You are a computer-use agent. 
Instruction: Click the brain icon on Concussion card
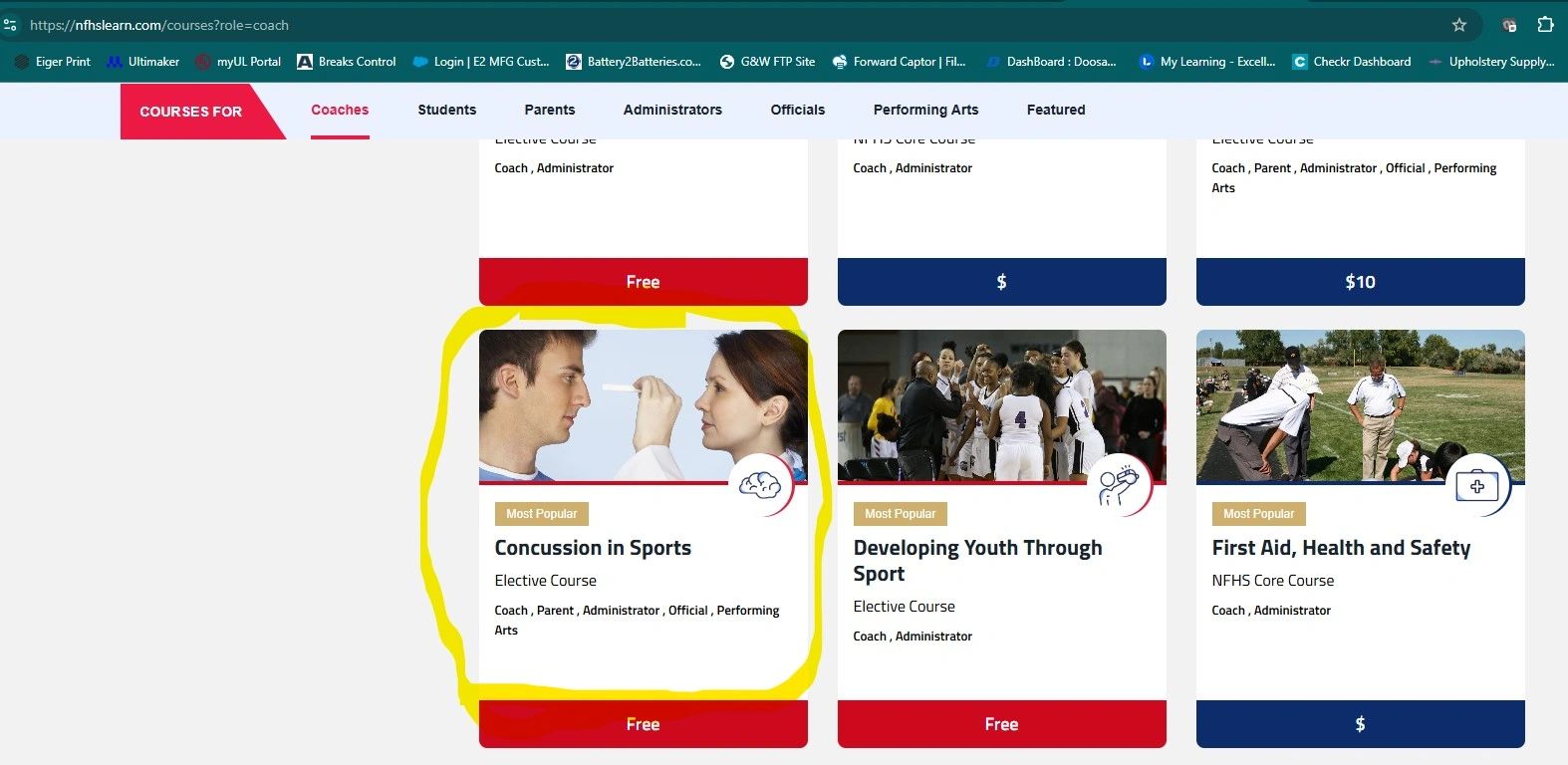point(760,485)
